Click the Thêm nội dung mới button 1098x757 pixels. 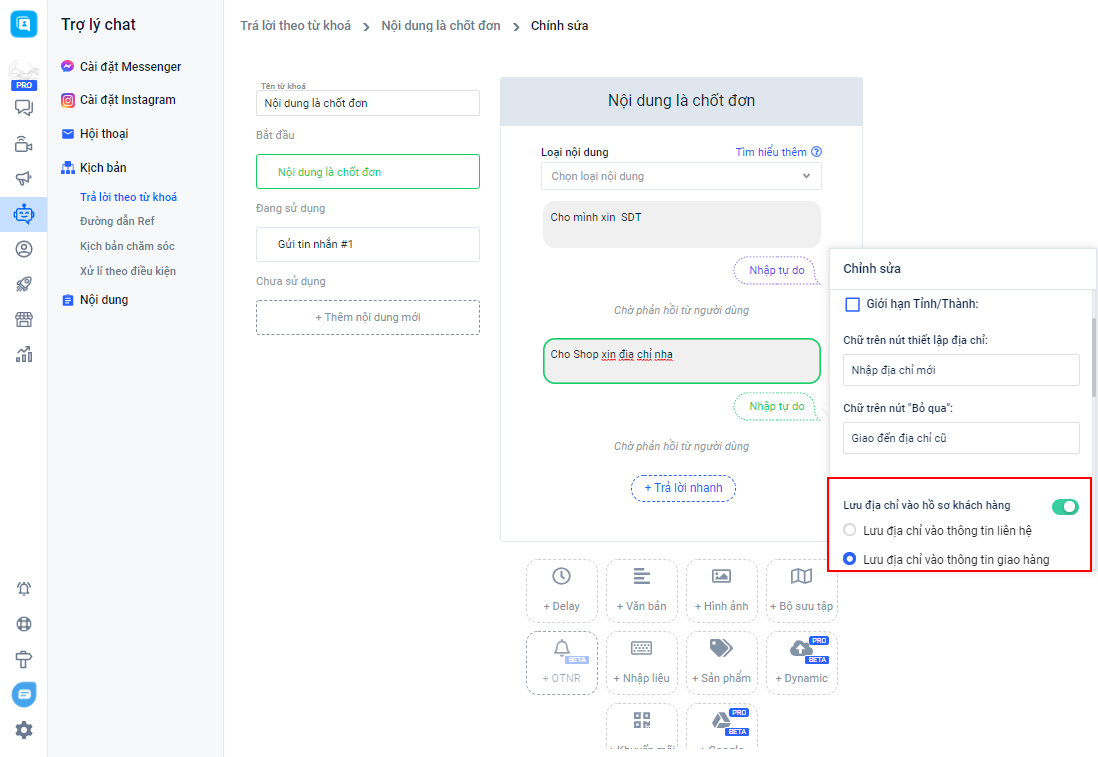[367, 317]
